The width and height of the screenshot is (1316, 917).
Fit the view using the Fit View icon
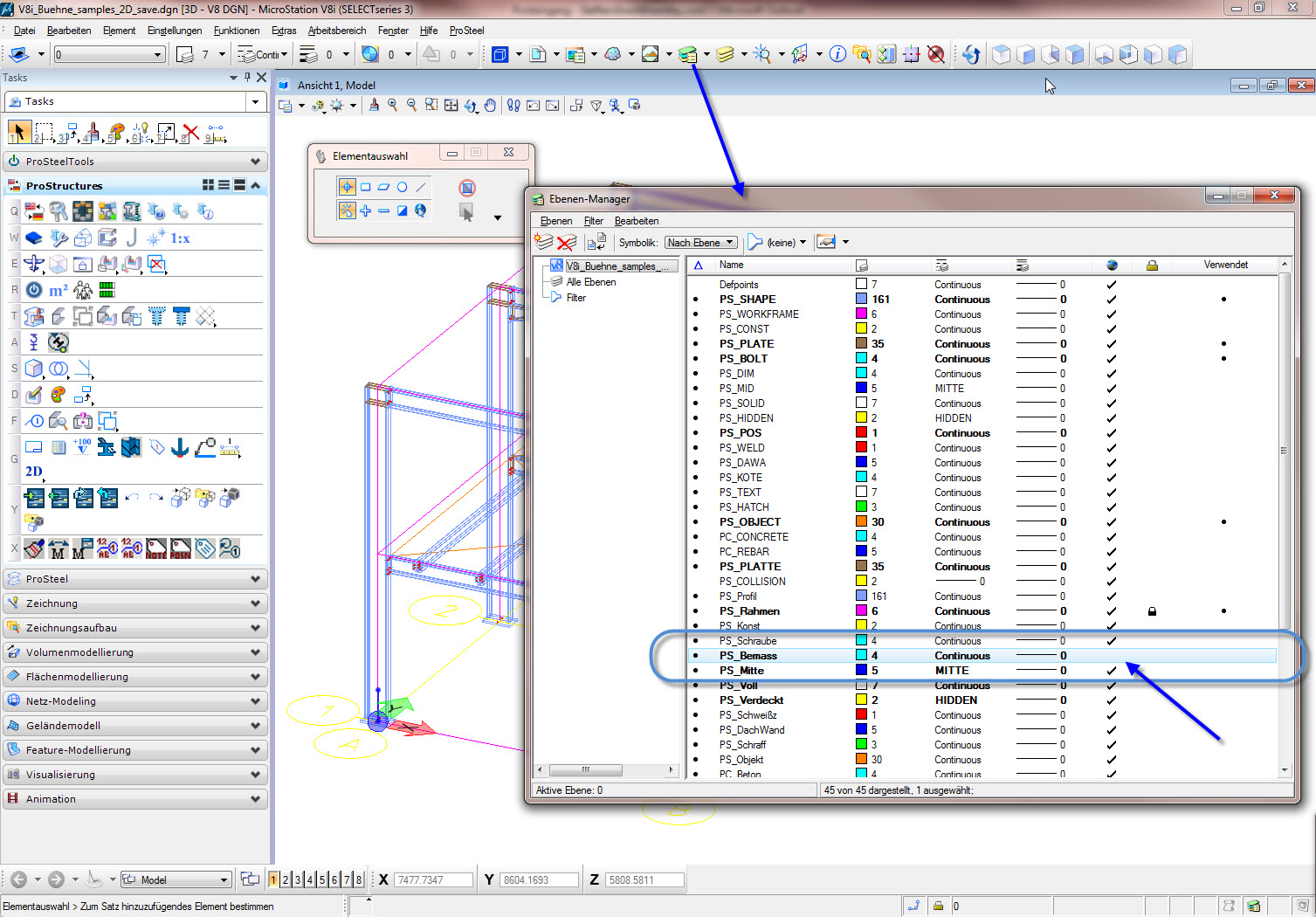(451, 106)
